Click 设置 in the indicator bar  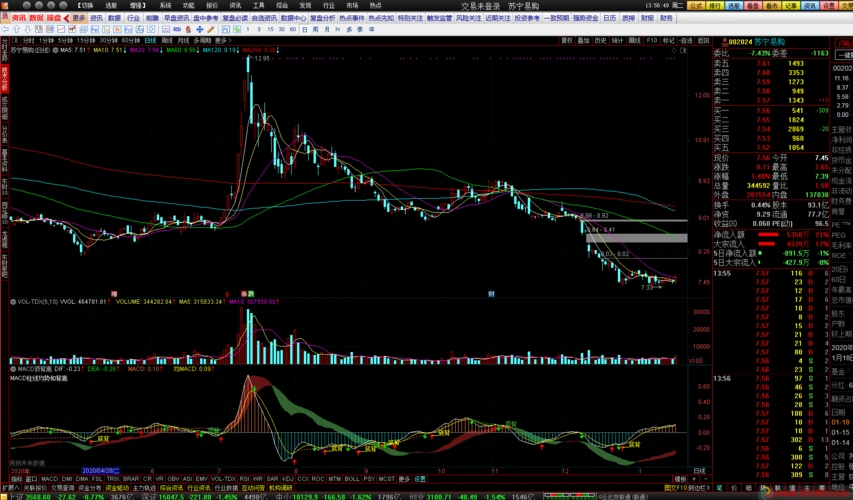[420, 478]
